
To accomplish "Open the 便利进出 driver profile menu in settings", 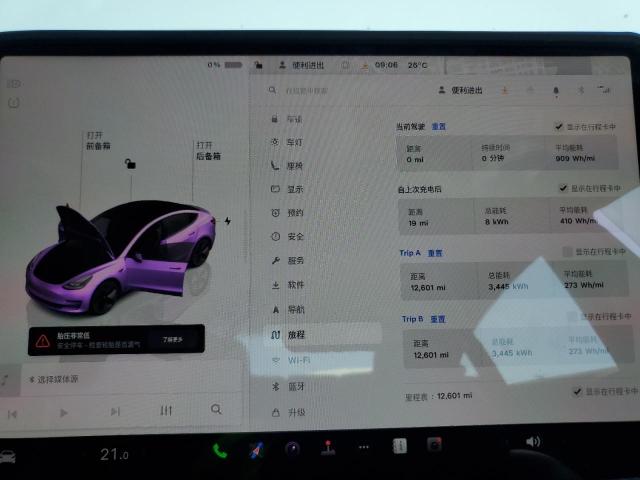I will tap(461, 91).
